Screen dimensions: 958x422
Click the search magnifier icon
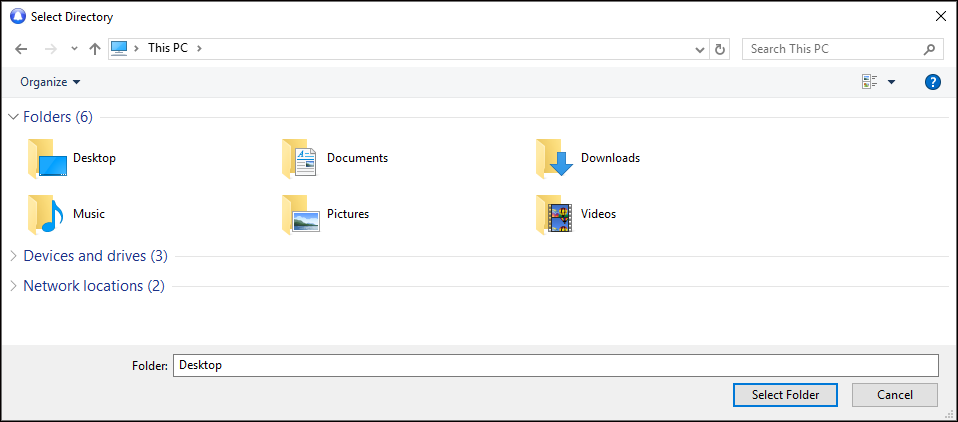pos(929,49)
